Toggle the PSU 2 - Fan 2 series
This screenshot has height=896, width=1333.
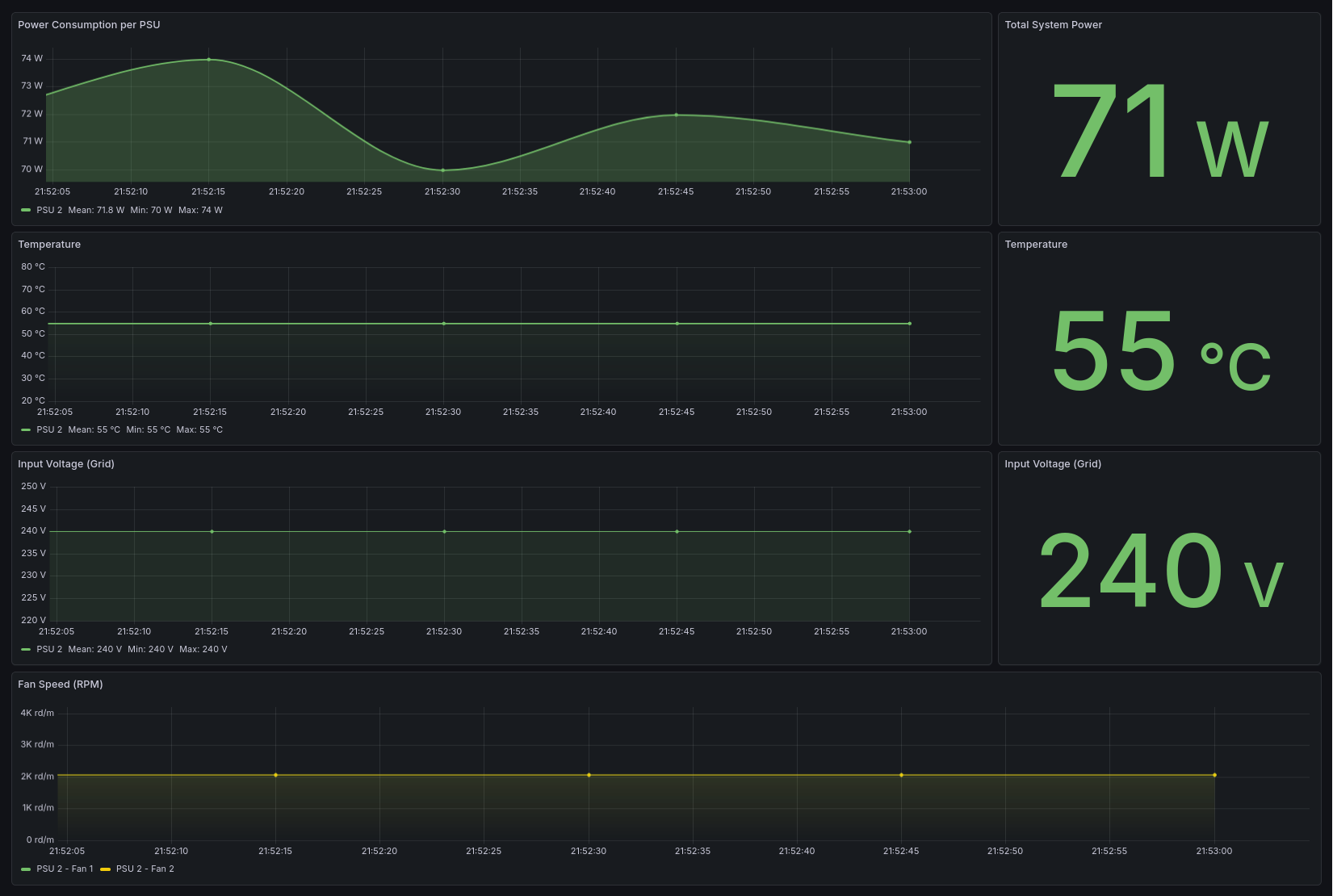pos(144,869)
